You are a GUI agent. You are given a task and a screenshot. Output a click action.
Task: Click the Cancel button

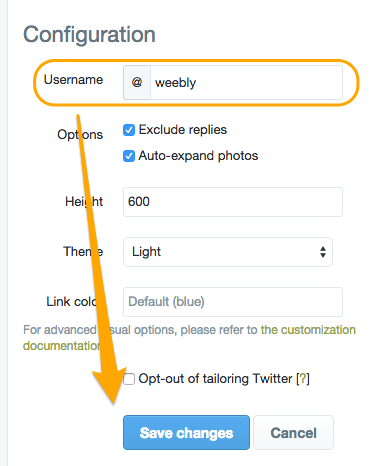point(293,433)
